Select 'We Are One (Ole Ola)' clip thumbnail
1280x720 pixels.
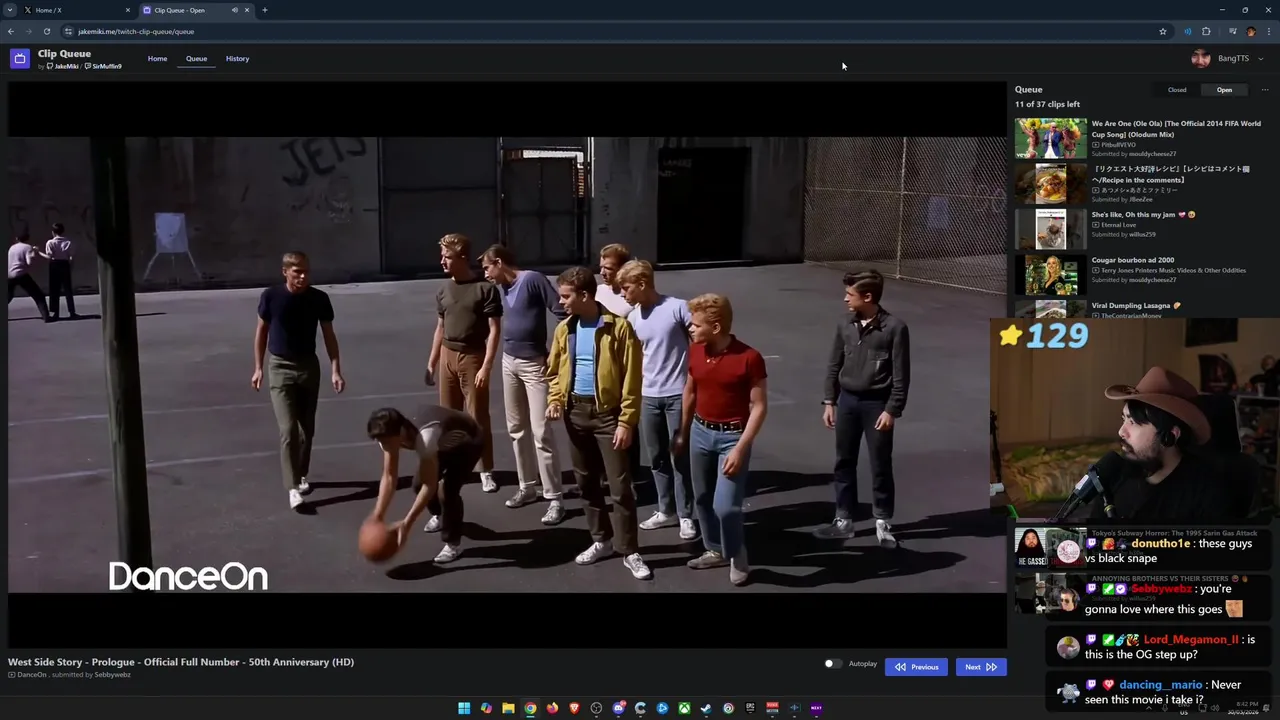tap(1051, 138)
